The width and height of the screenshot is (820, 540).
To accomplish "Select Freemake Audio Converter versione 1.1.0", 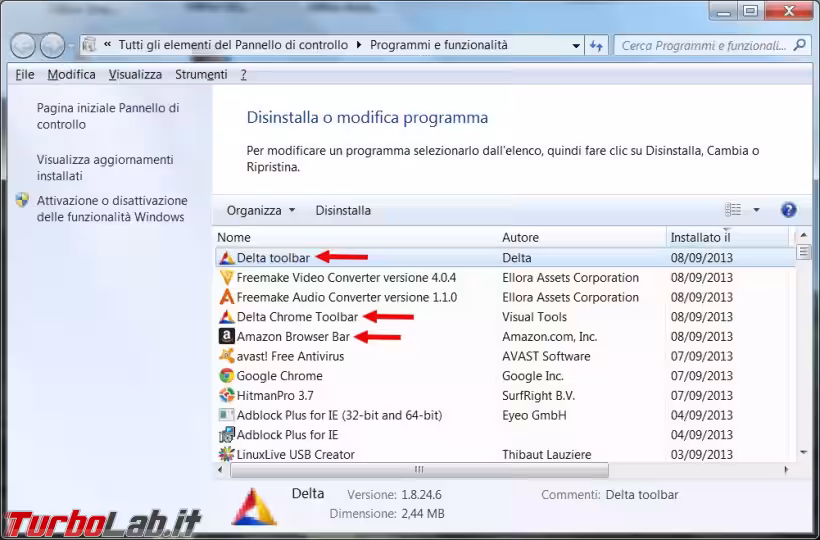I will 347,297.
